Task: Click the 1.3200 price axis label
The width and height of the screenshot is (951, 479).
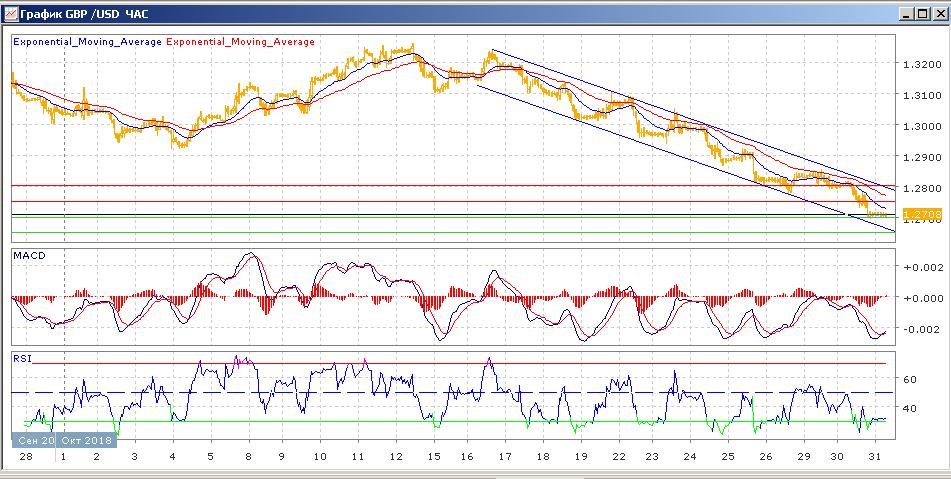Action: [919, 65]
